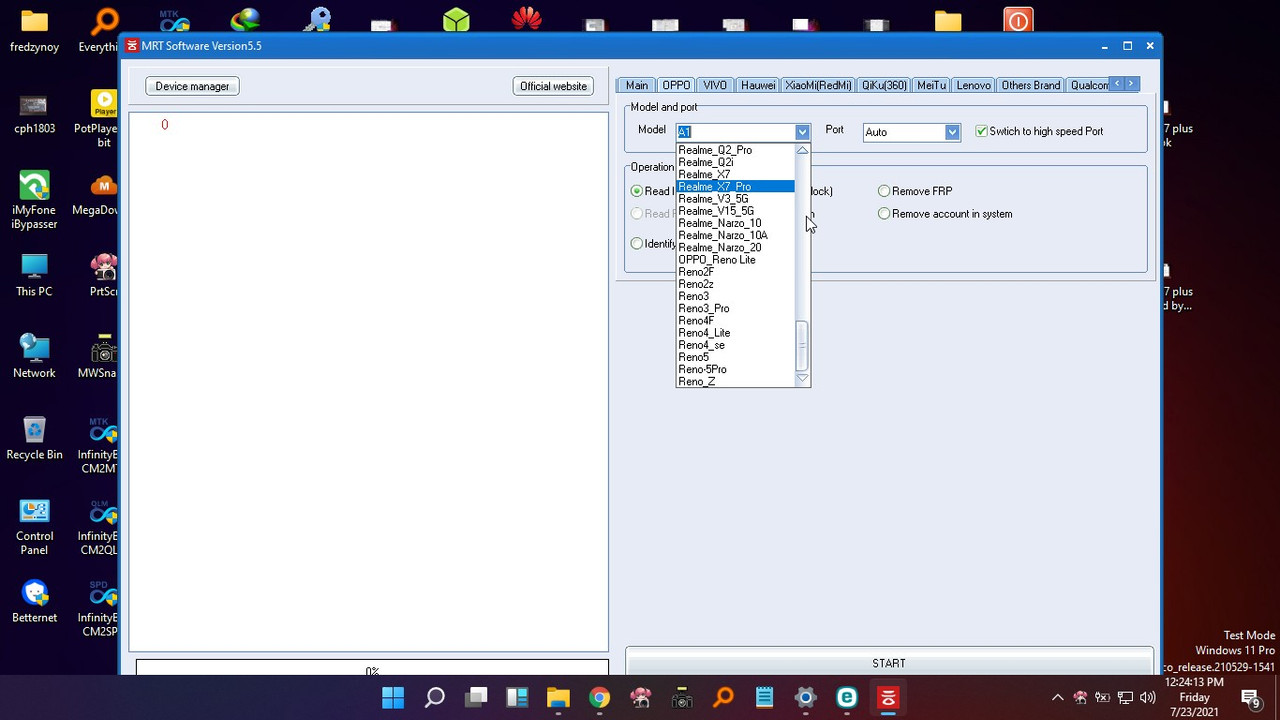Select Realme_V15_5G from the list
This screenshot has width=1280, height=720.
[x=735, y=211]
